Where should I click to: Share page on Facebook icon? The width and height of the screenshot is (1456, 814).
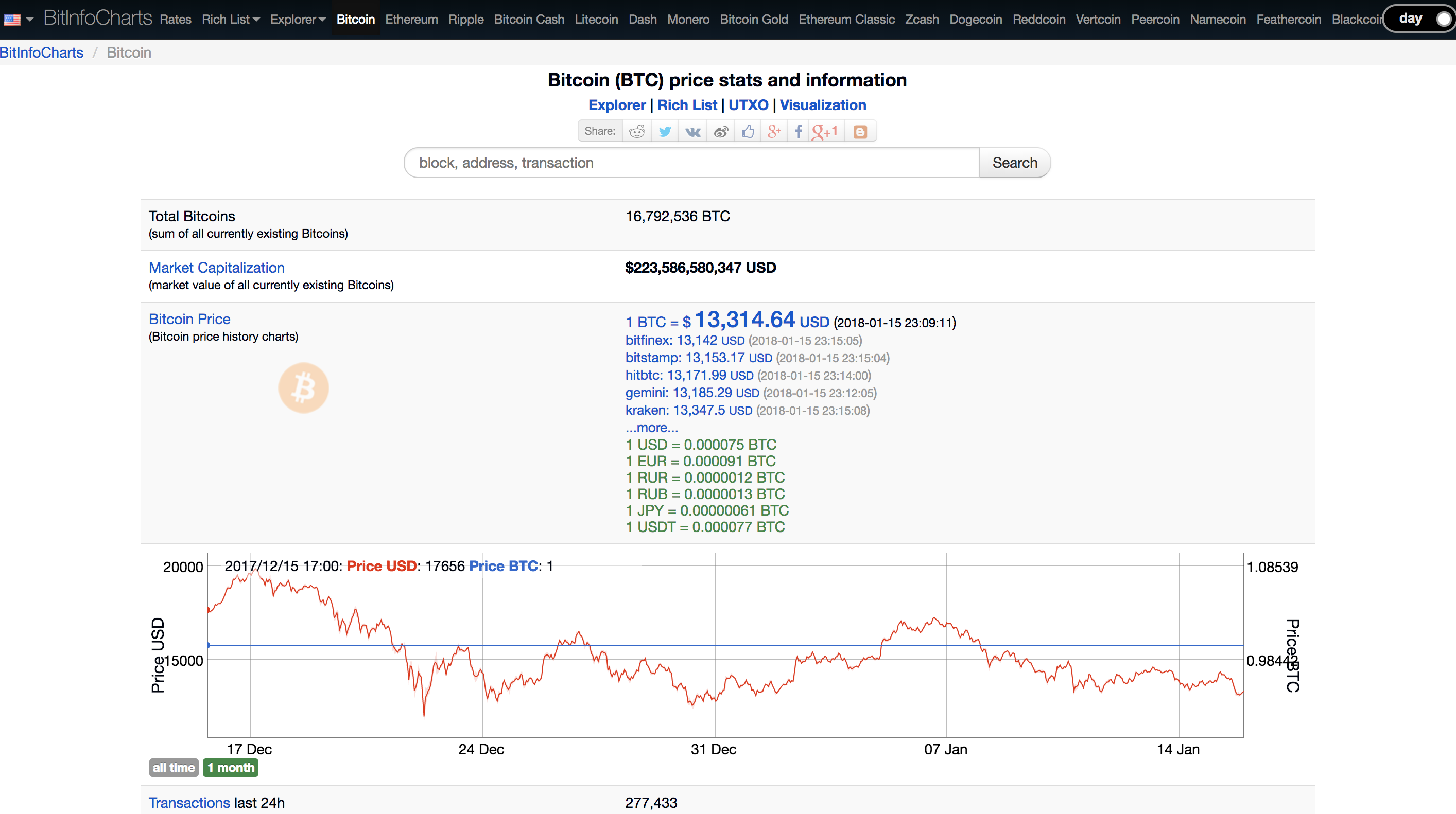[798, 131]
